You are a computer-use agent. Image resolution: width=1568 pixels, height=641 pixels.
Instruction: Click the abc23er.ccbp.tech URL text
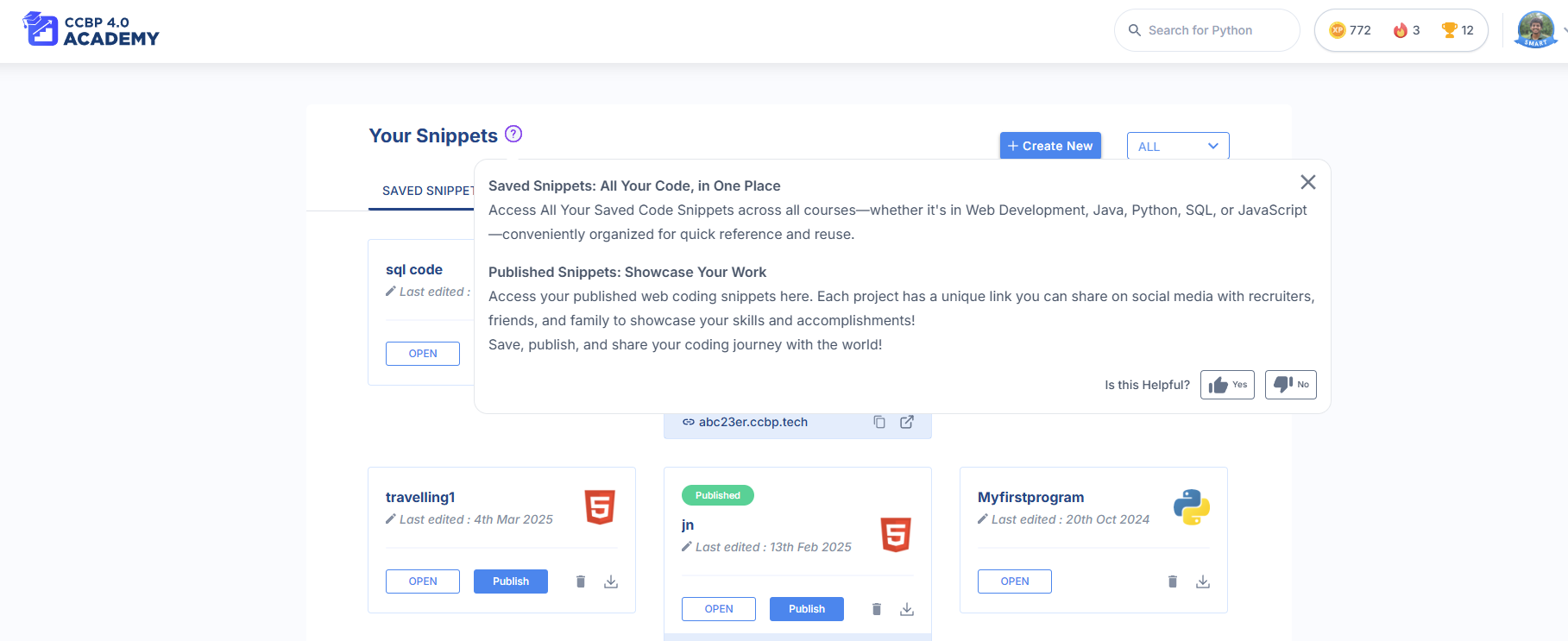pos(753,422)
